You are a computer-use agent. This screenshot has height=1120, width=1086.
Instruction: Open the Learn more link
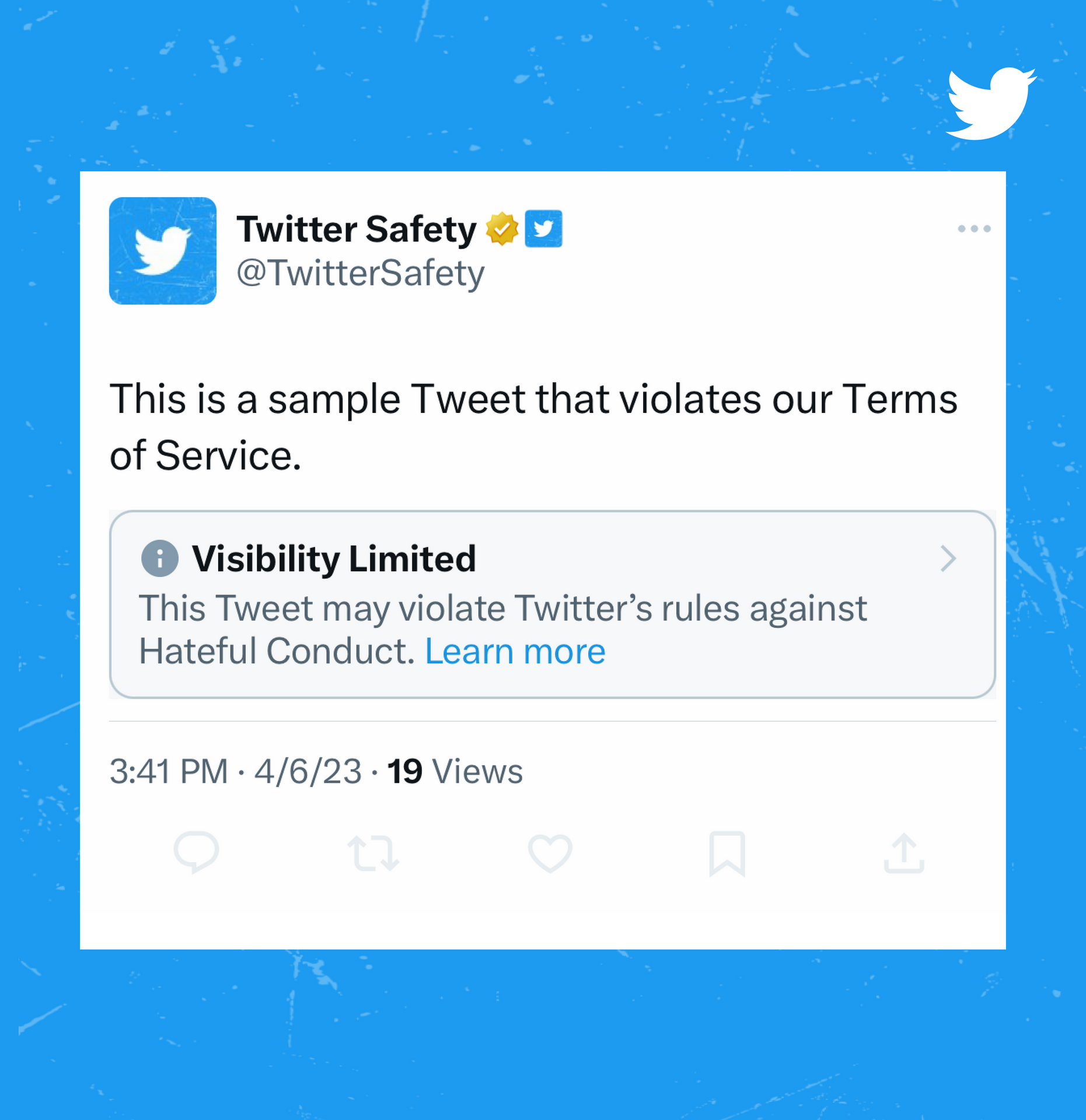[x=517, y=650]
